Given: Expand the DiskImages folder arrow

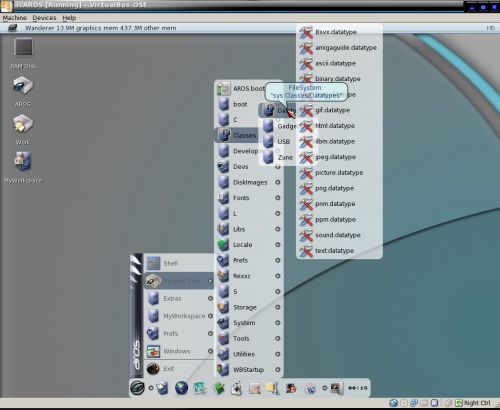Looking at the screenshot, I should 278,182.
